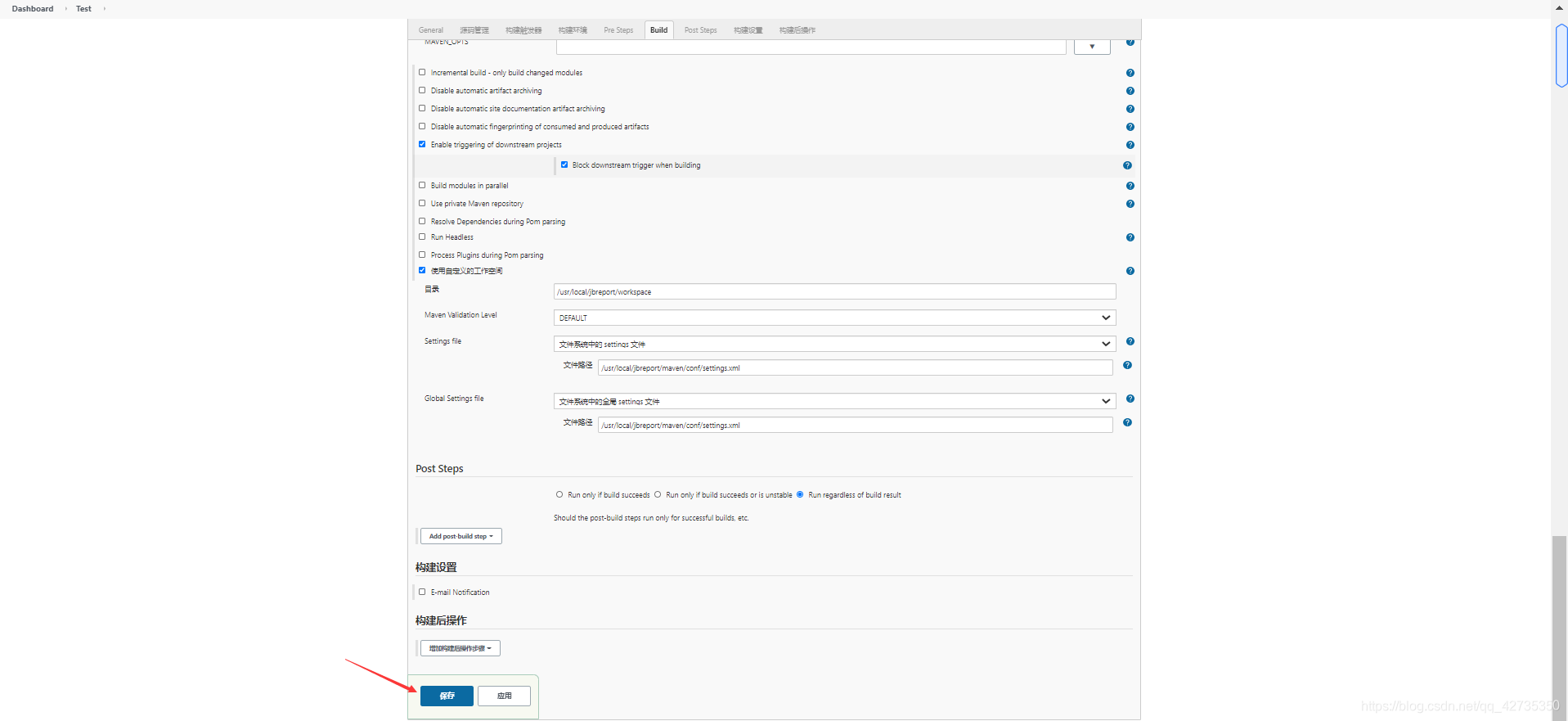The width and height of the screenshot is (1568, 721).
Task: Uncheck Enable triggering of downstream projects
Action: click(422, 144)
